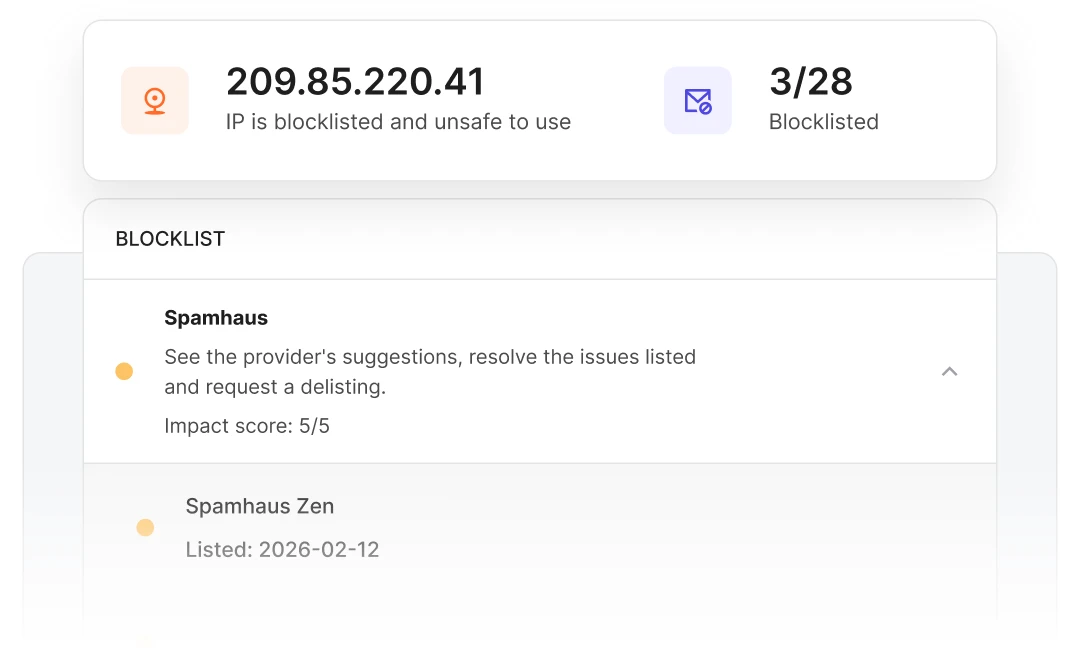Click the orange status dot beside Spamhaus

tap(124, 371)
